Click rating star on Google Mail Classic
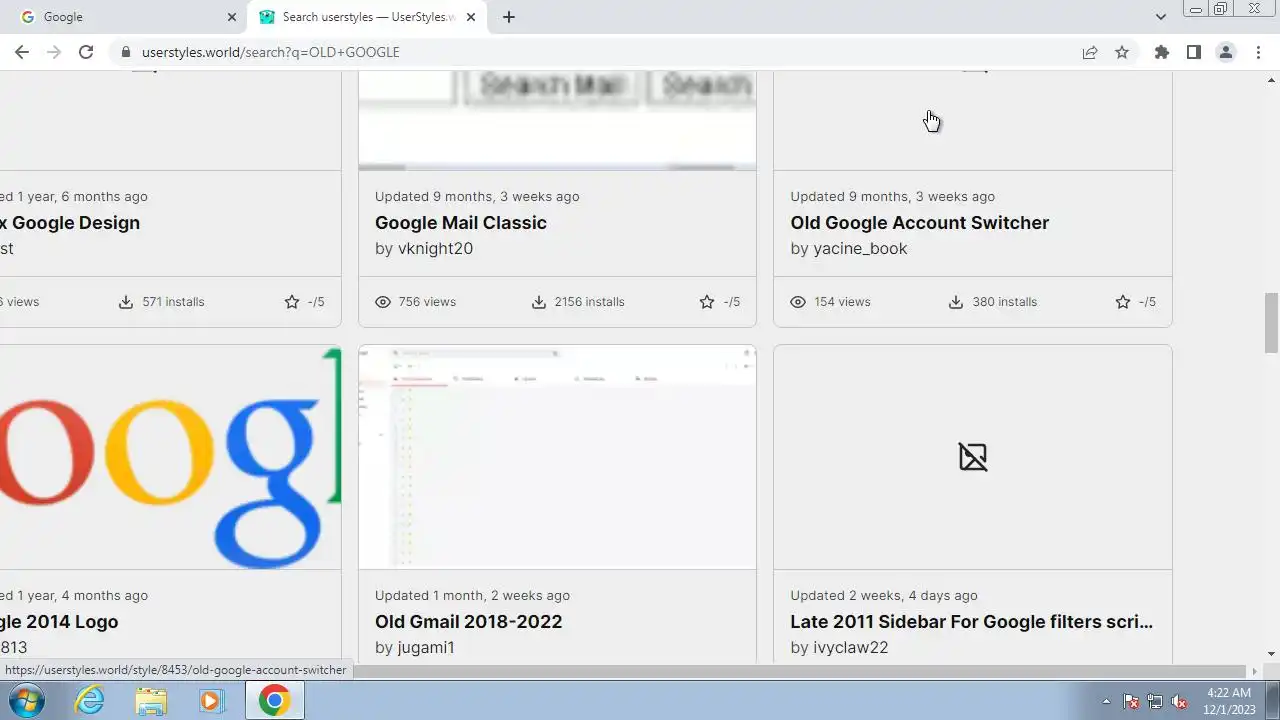 [707, 301]
